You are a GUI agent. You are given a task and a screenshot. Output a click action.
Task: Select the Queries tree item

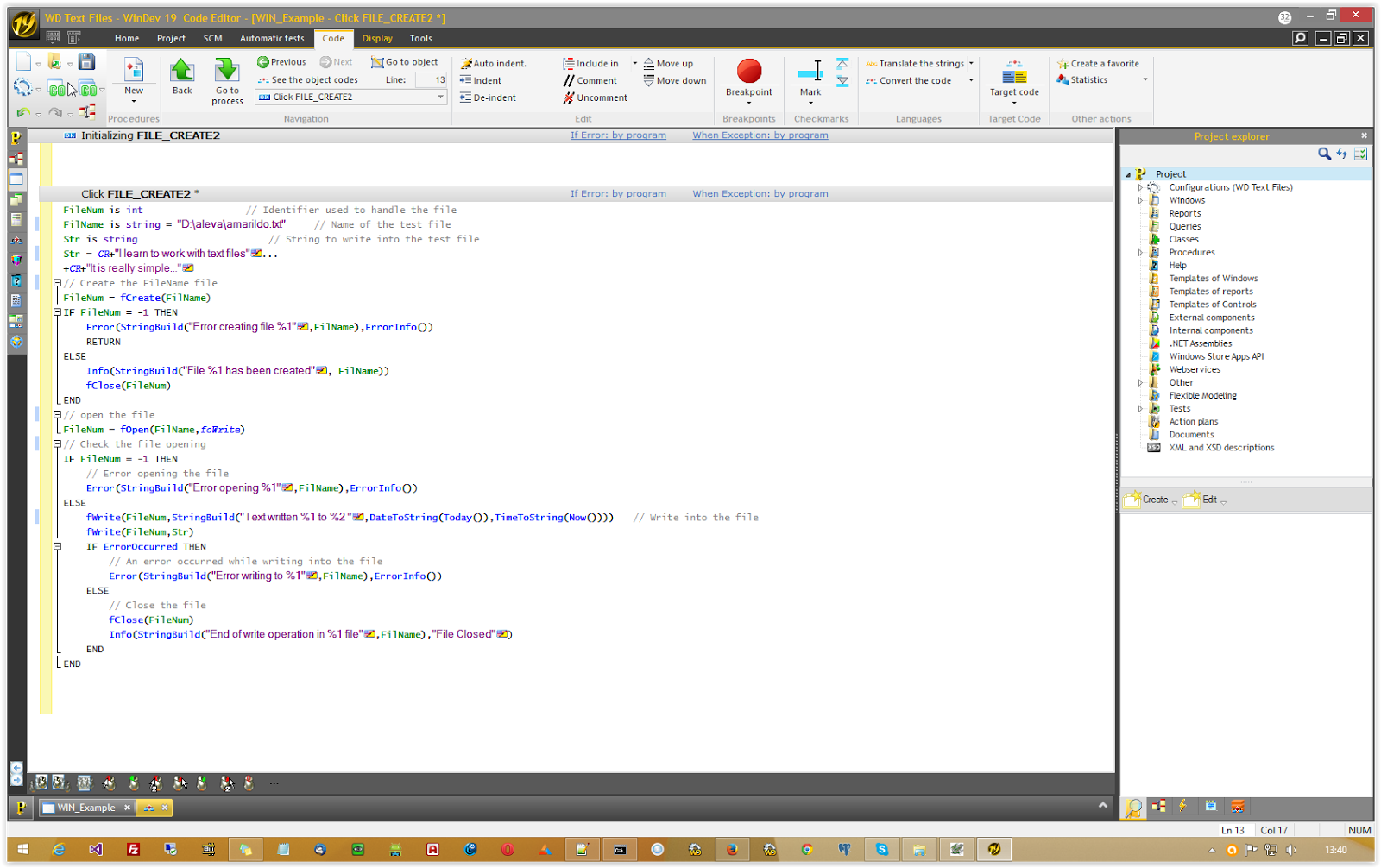(x=1184, y=226)
